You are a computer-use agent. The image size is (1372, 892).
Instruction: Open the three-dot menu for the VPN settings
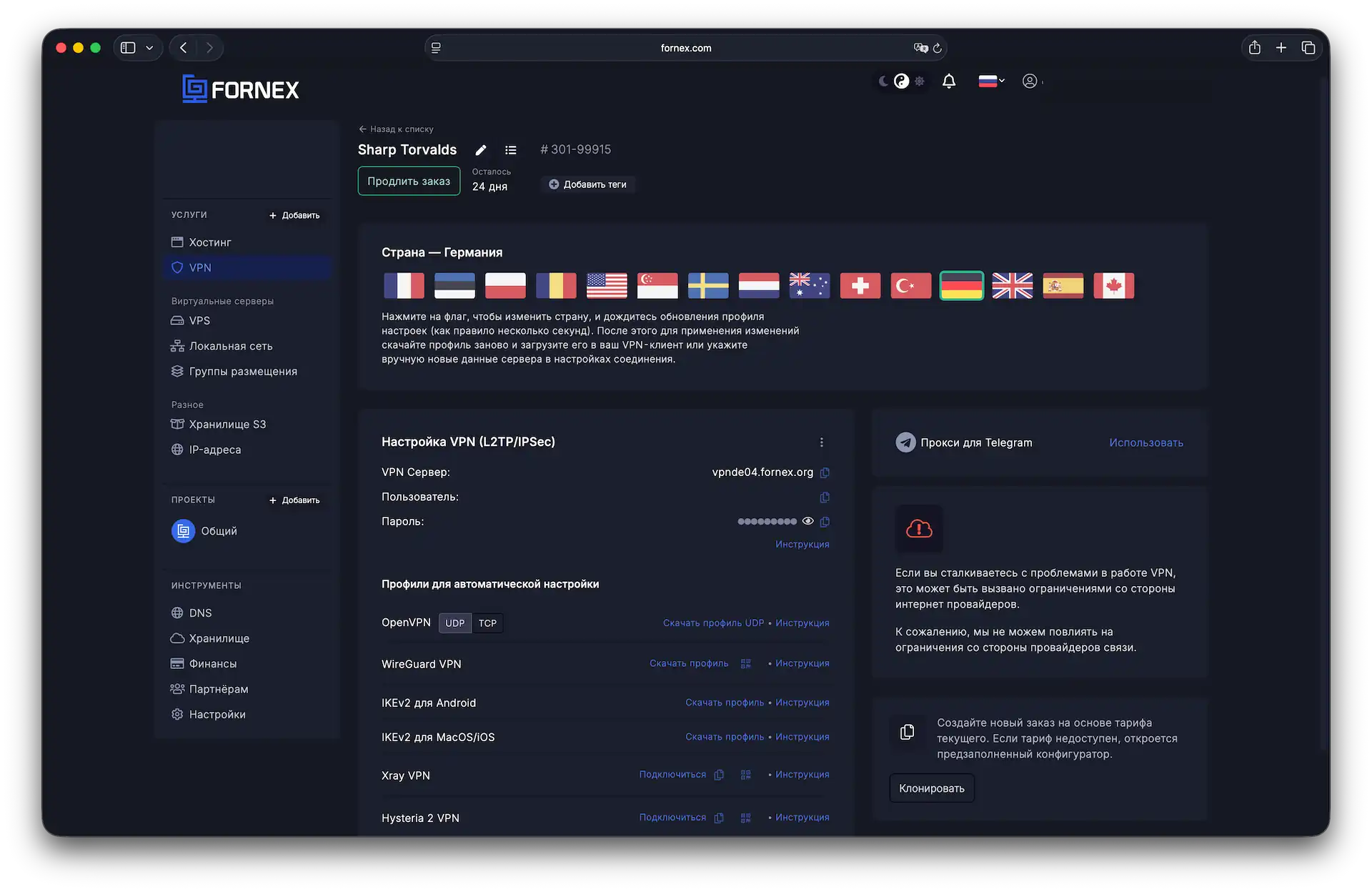(822, 442)
